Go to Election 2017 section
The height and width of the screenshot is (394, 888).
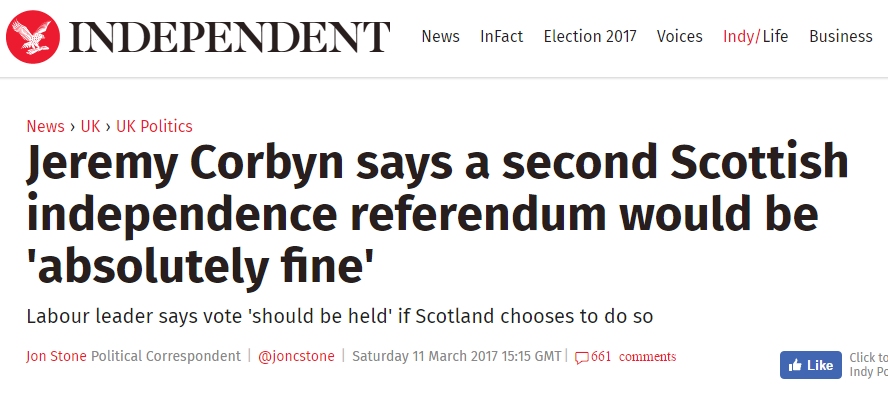click(x=590, y=36)
